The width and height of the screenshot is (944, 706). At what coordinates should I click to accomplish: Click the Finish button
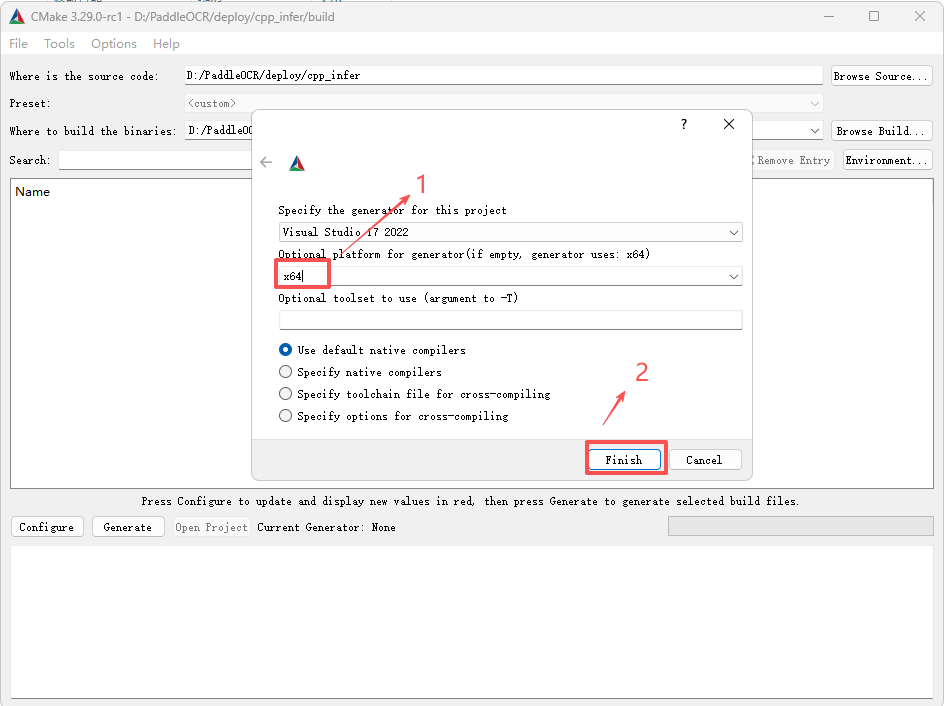(624, 460)
